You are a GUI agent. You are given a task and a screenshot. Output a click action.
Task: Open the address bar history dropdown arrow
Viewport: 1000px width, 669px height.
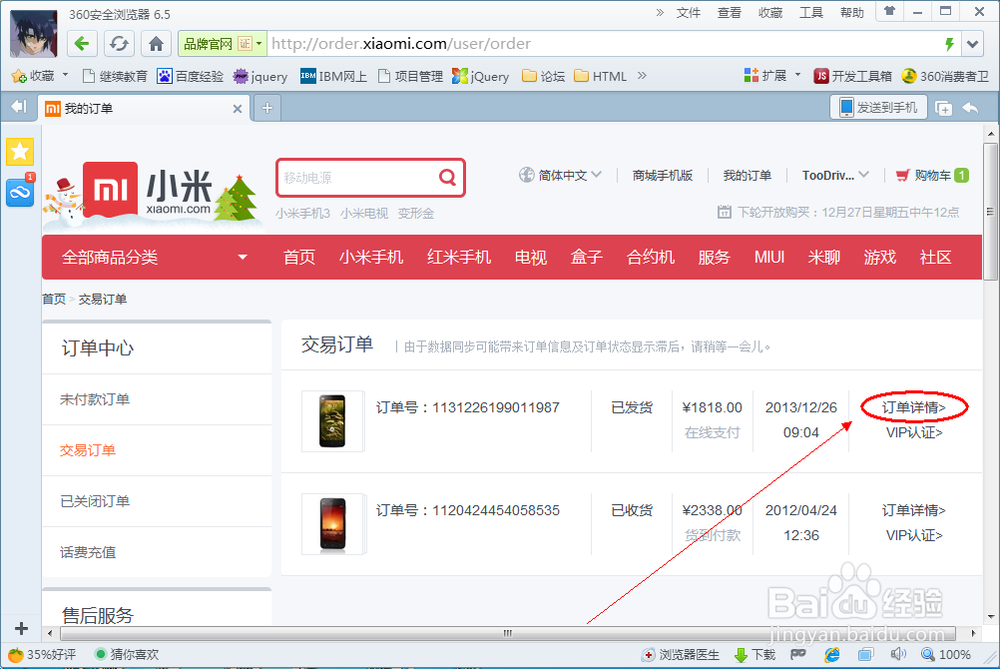(973, 44)
